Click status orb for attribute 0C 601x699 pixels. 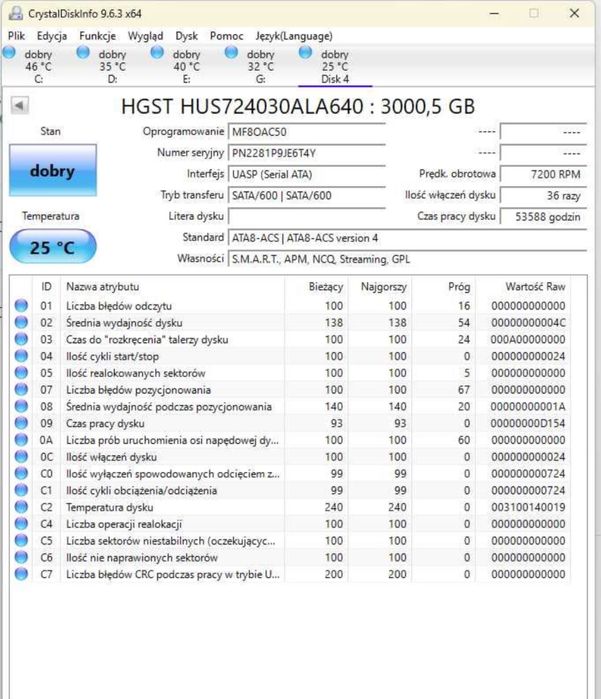21,456
